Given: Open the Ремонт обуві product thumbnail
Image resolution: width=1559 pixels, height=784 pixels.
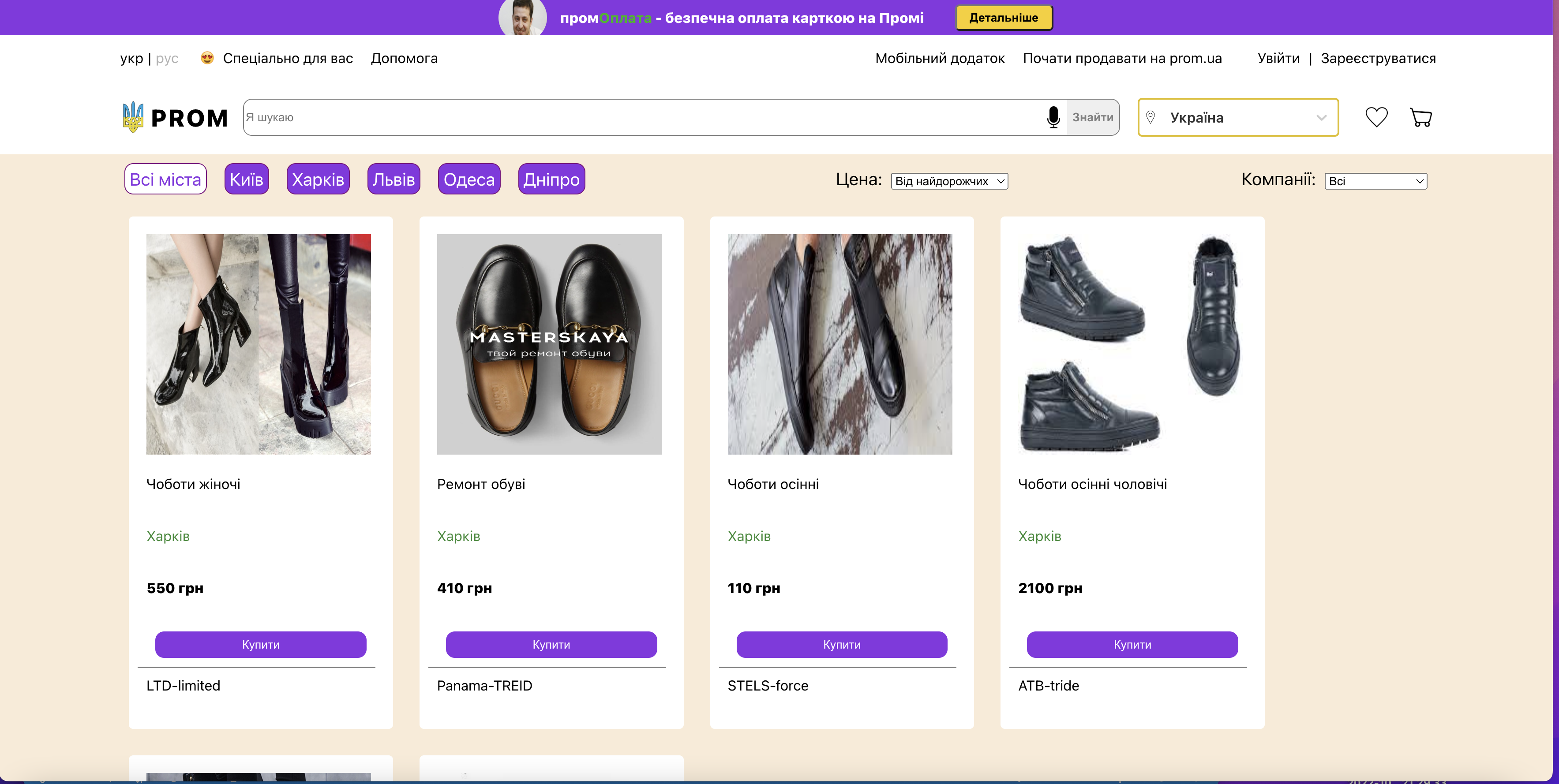Looking at the screenshot, I should pos(549,344).
